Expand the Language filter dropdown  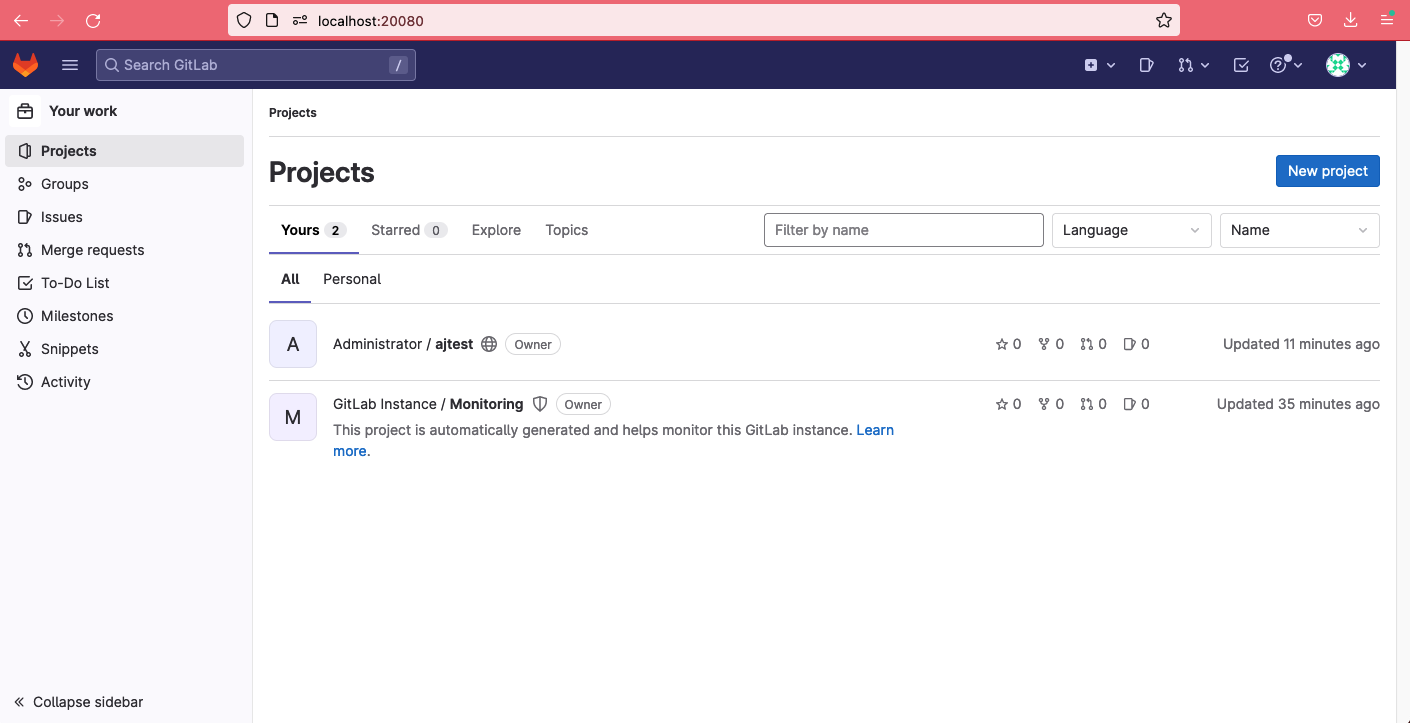(x=1131, y=230)
